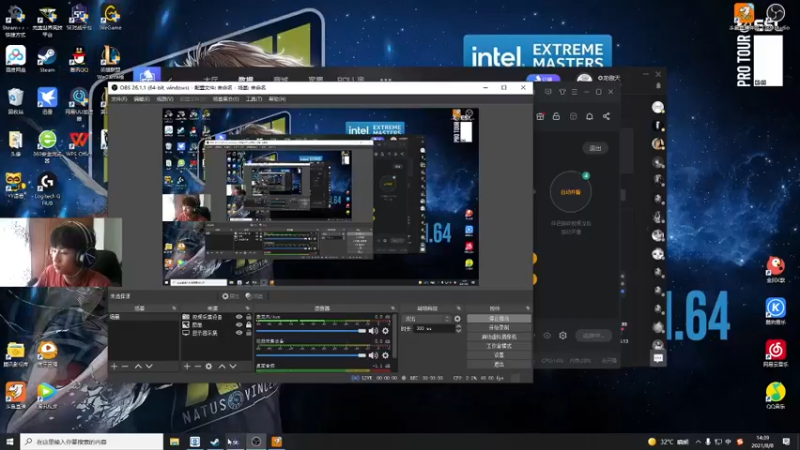Decrease transition duration with the down stepper
Image resolution: width=800 pixels, height=450 pixels.
tap(458, 331)
